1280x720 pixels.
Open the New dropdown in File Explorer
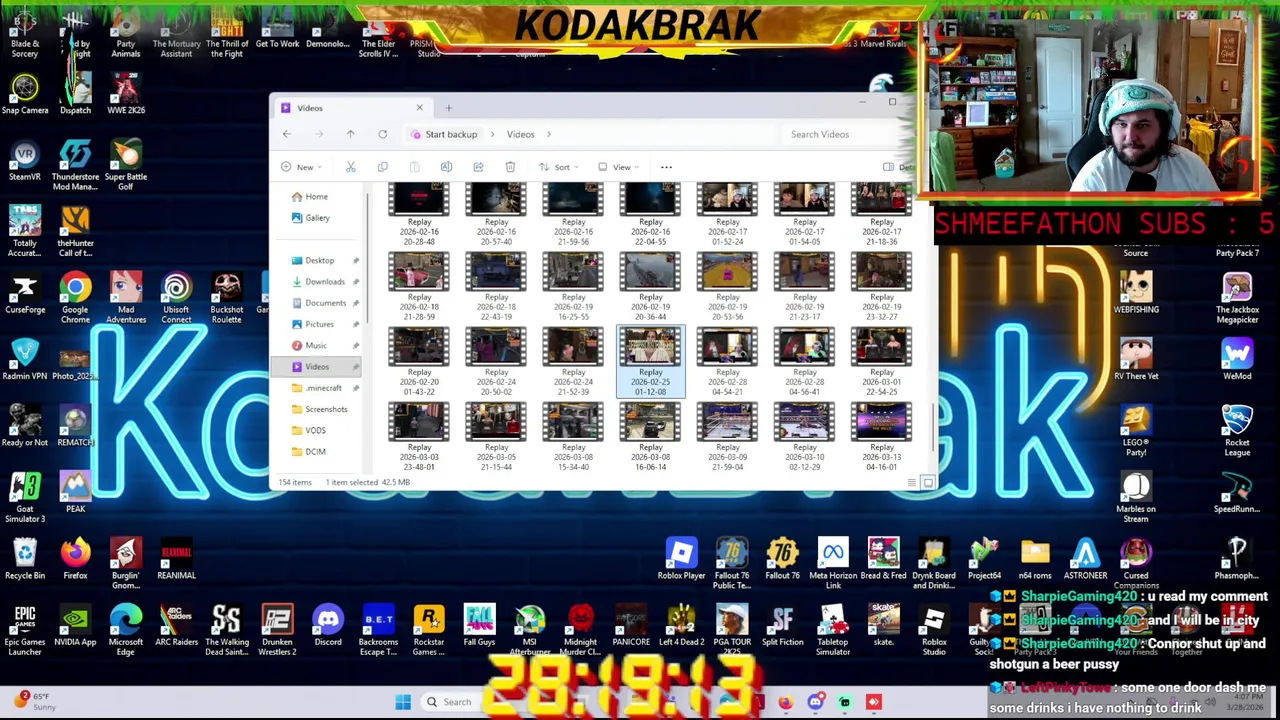[x=300, y=167]
